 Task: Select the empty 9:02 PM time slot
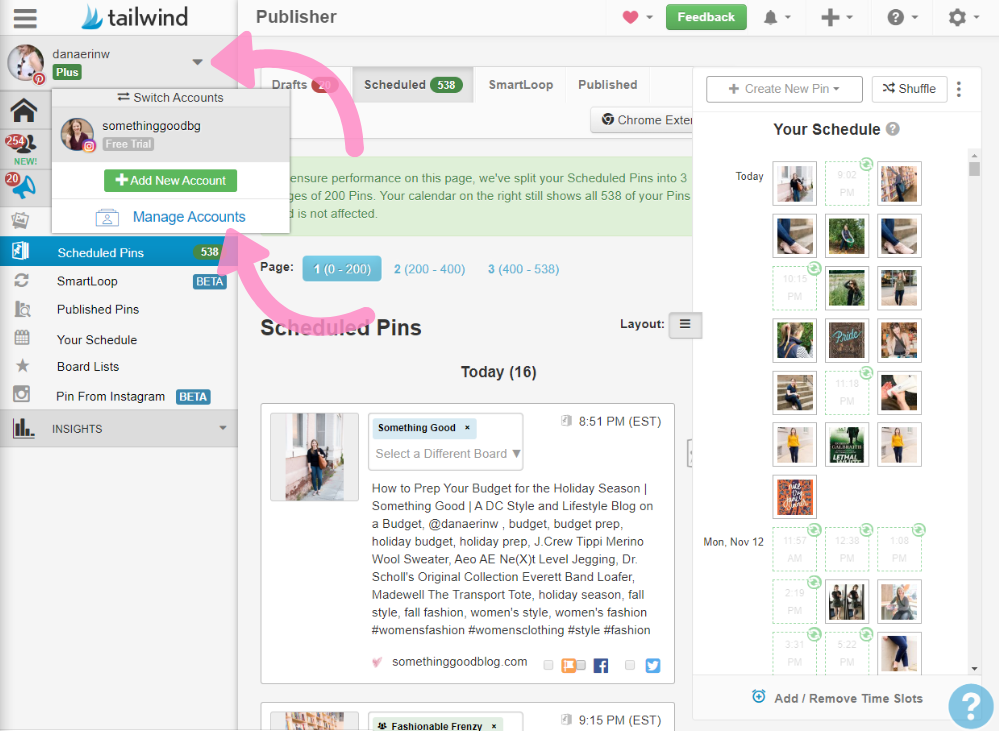pos(847,184)
